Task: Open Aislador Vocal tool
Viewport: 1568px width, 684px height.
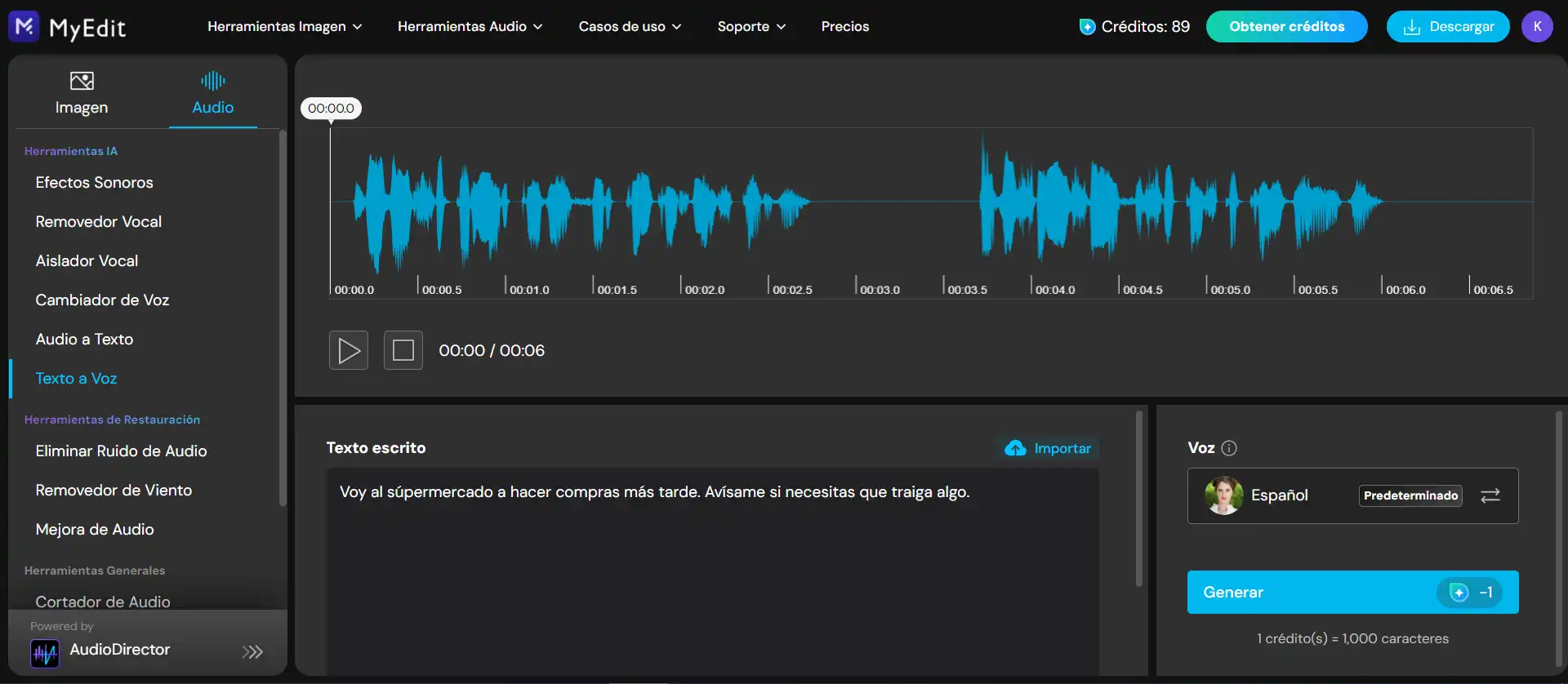Action: click(x=87, y=261)
